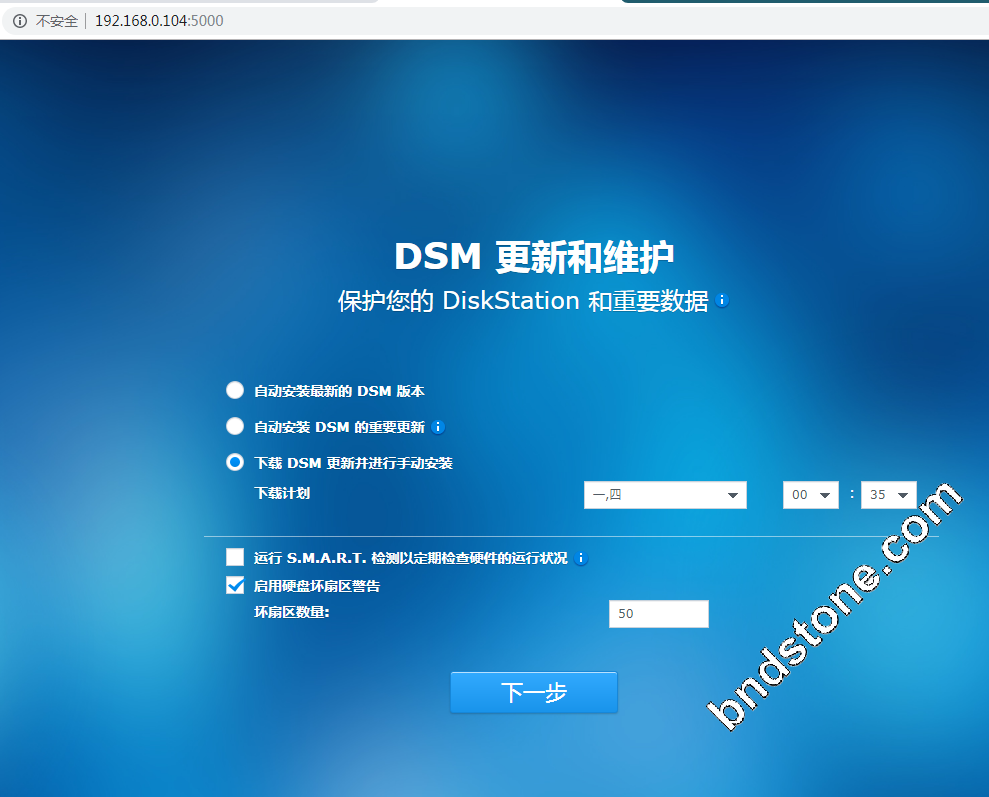The width and height of the screenshot is (989, 797).
Task: Select 自动安装最新的 DSM 版本 radio button
Action: coord(235,390)
